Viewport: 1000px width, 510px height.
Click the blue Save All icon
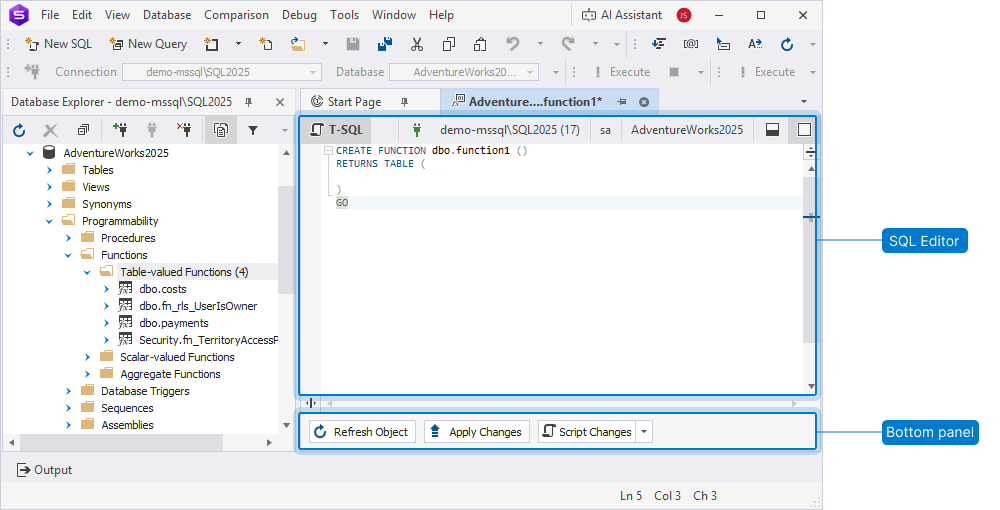pyautogui.click(x=385, y=44)
